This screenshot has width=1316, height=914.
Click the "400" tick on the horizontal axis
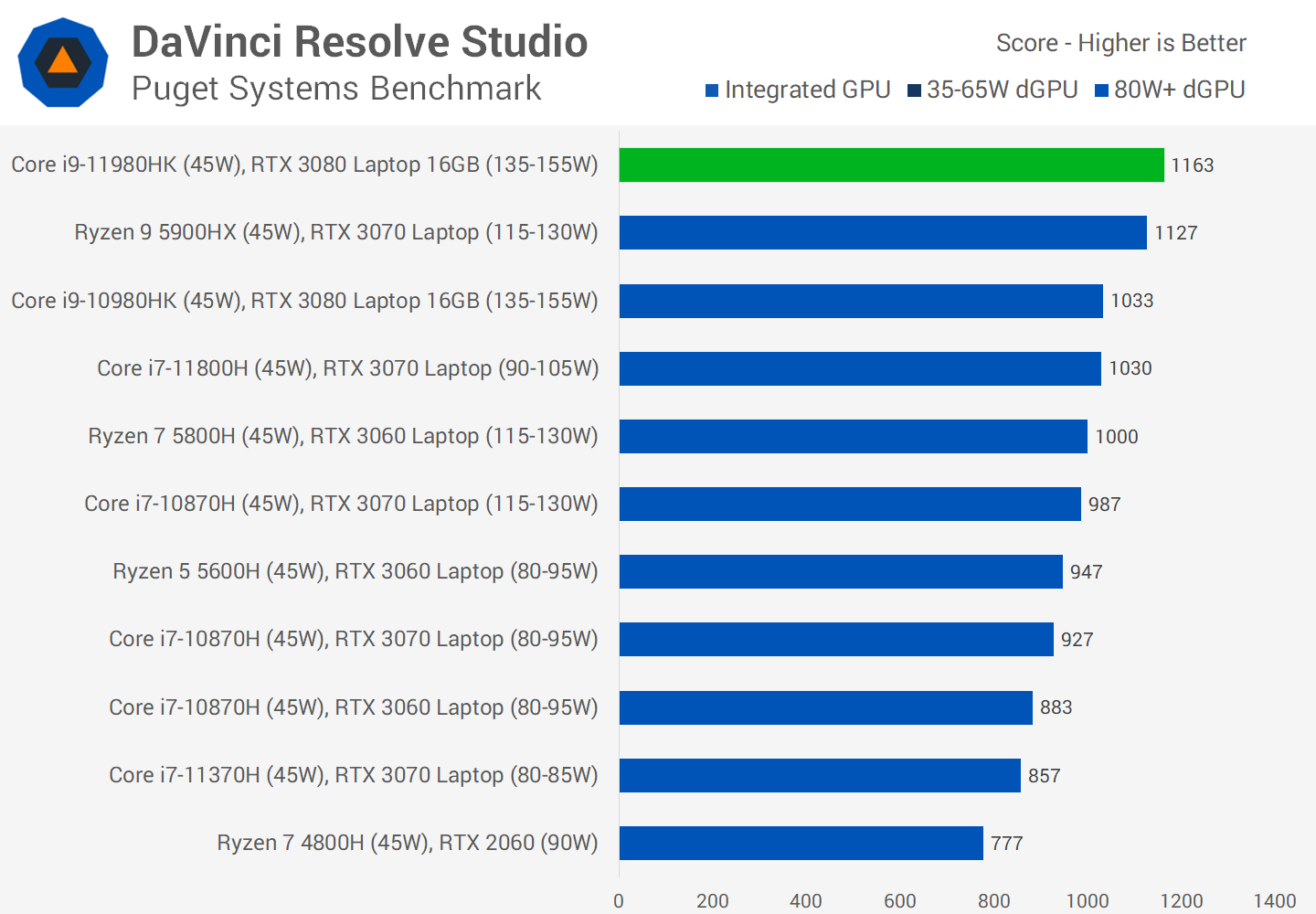click(x=806, y=901)
